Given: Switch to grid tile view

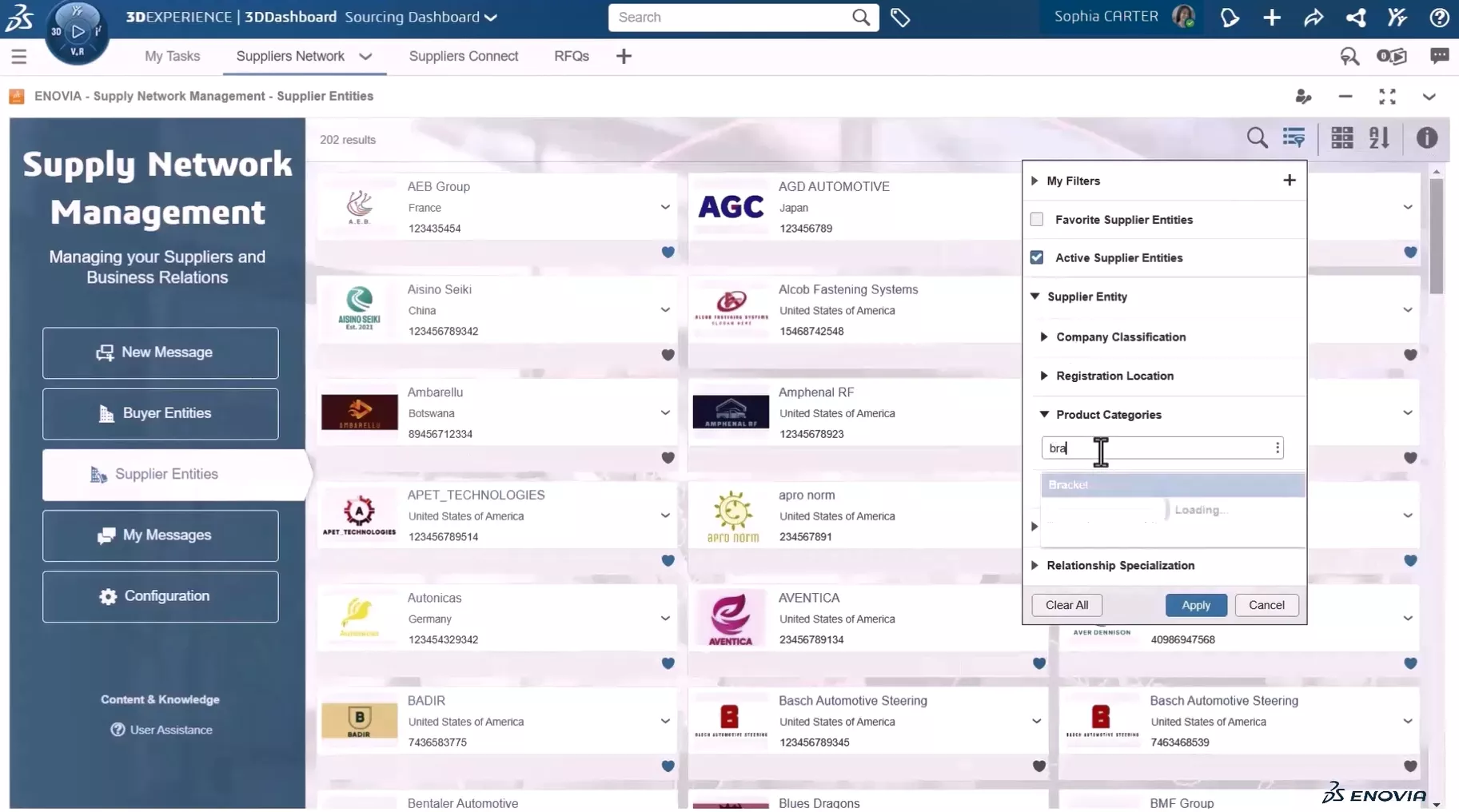Looking at the screenshot, I should point(1342,137).
